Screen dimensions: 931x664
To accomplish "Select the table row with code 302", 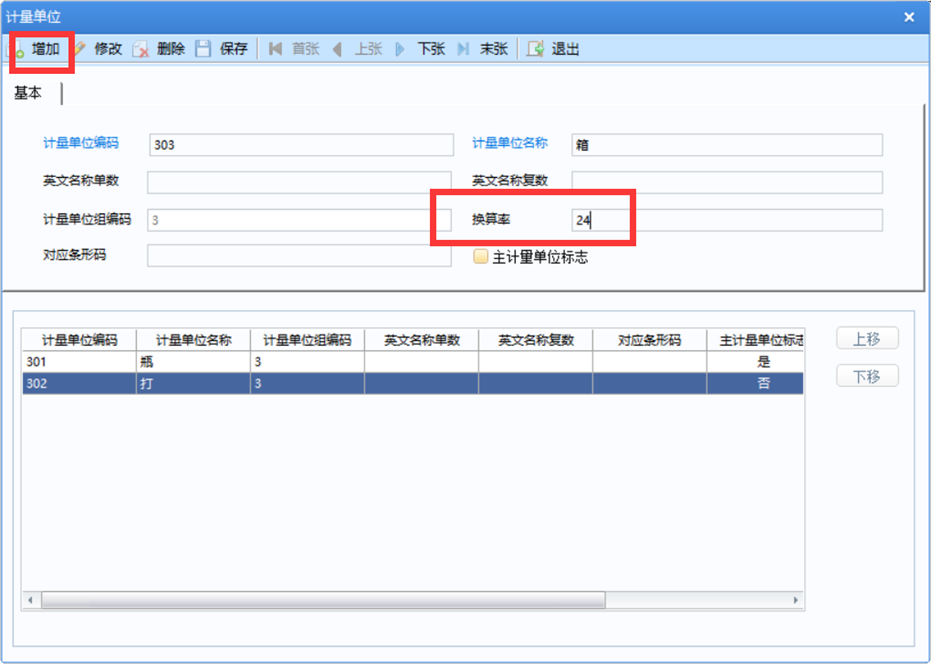I will click(x=413, y=384).
